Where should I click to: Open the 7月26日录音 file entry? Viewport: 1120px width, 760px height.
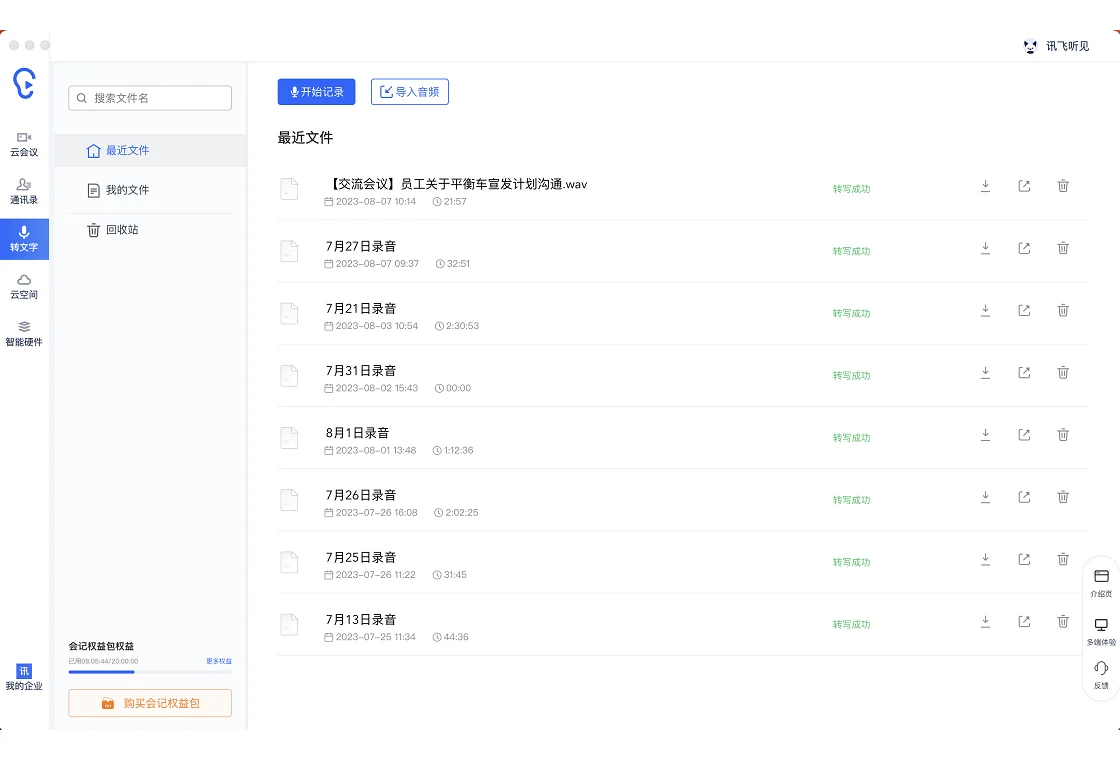click(x=683, y=500)
